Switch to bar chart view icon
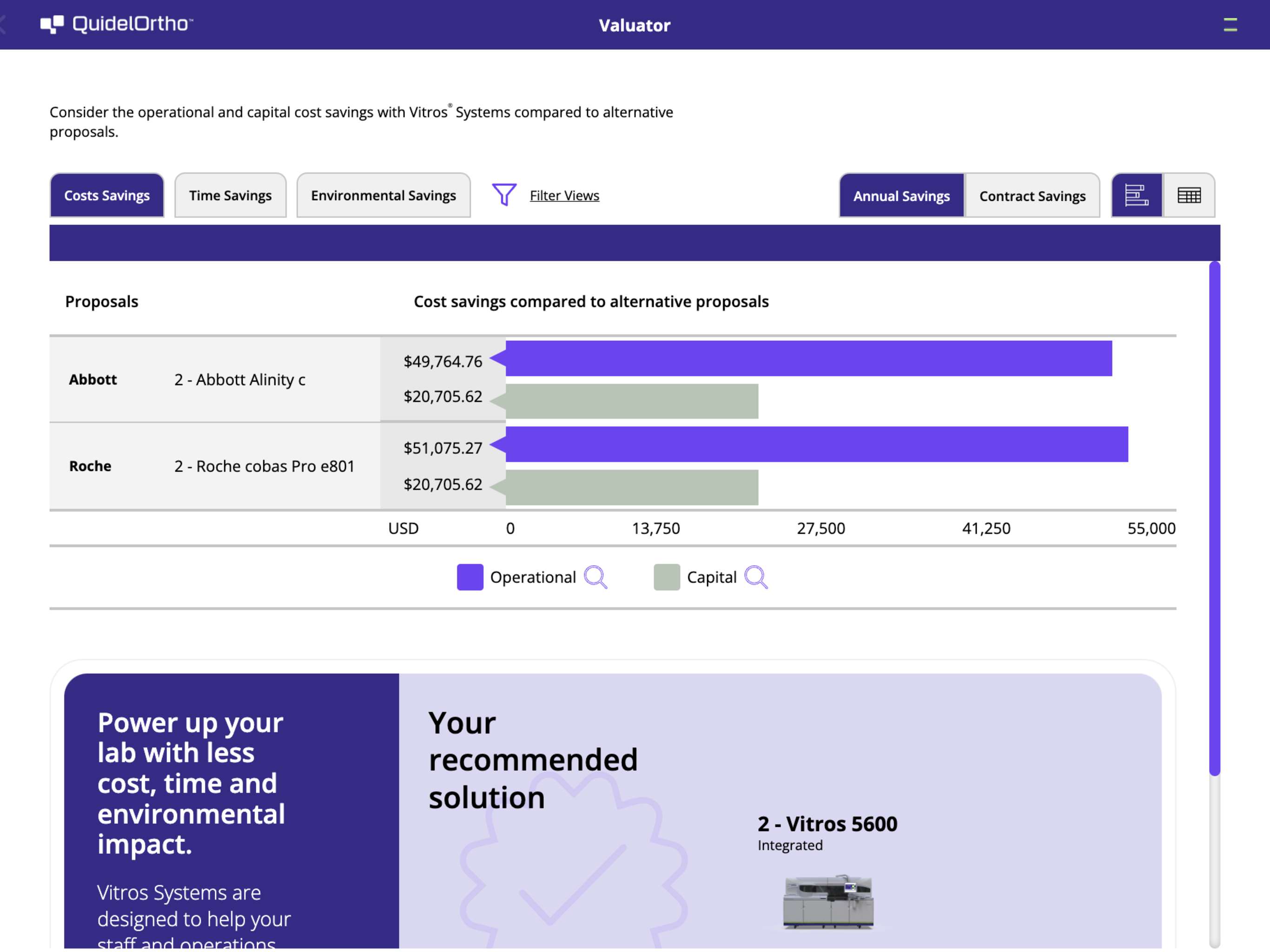 pos(1137,195)
